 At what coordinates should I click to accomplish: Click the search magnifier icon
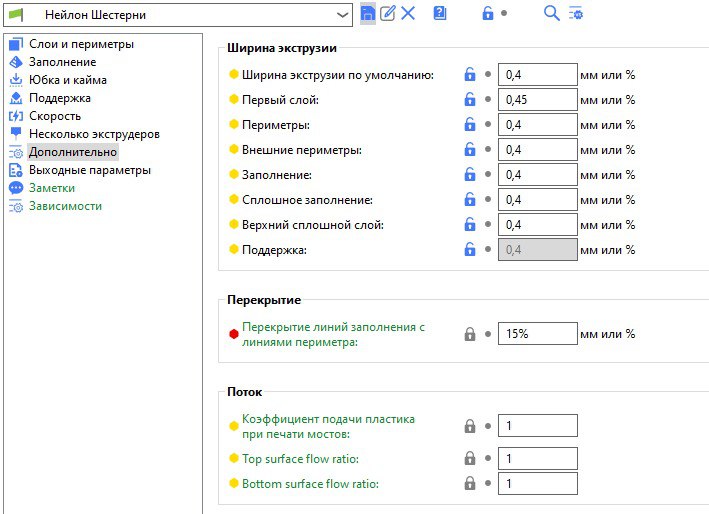click(x=551, y=13)
